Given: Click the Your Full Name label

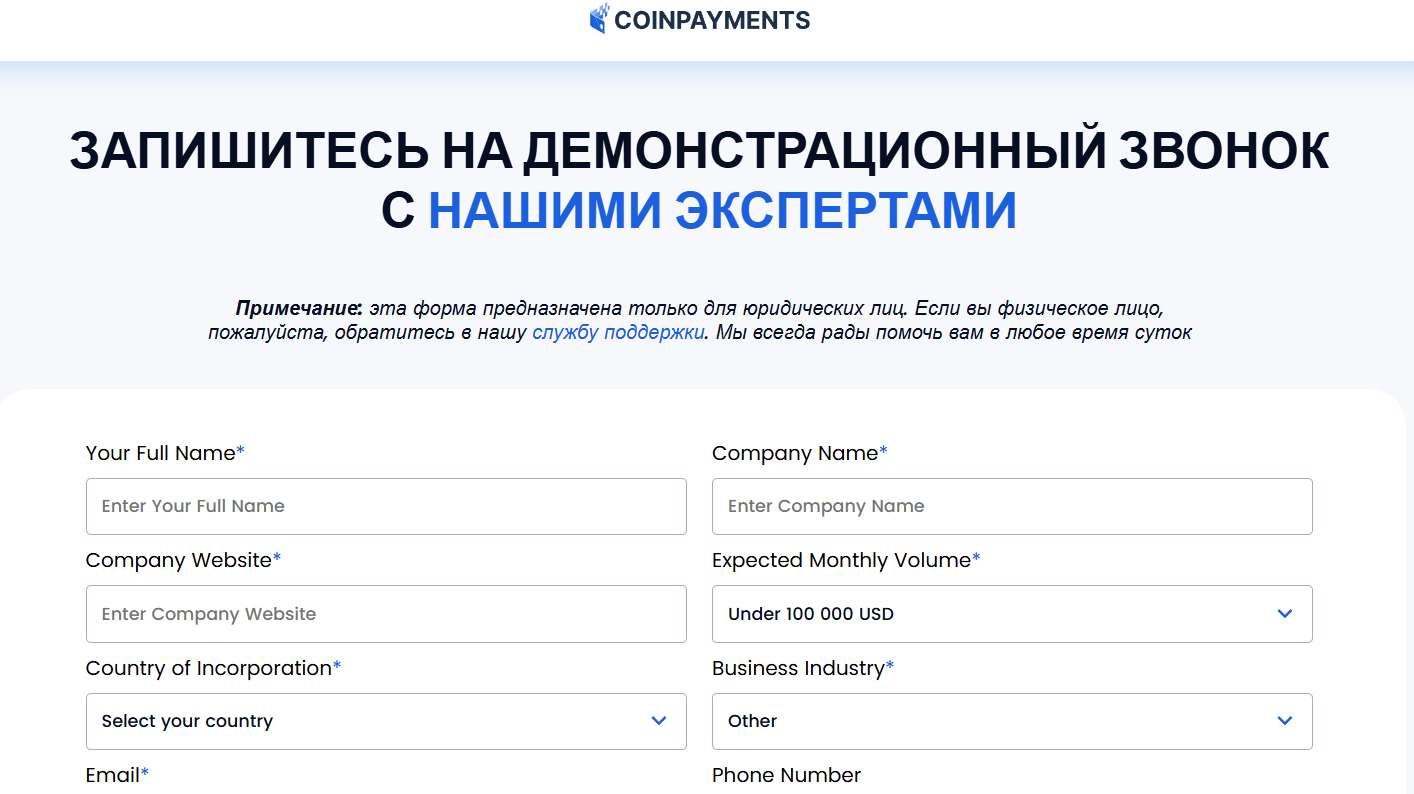Looking at the screenshot, I should (x=165, y=453).
